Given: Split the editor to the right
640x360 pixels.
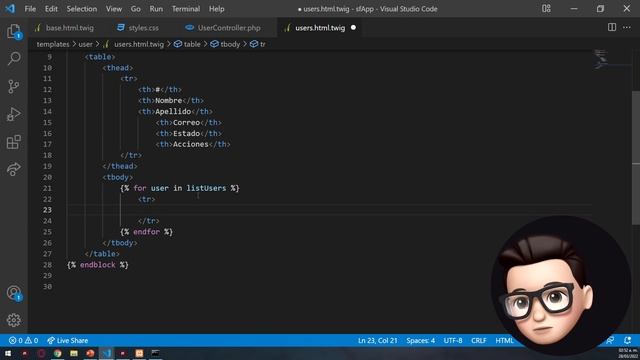Looking at the screenshot, I should coord(612,27).
